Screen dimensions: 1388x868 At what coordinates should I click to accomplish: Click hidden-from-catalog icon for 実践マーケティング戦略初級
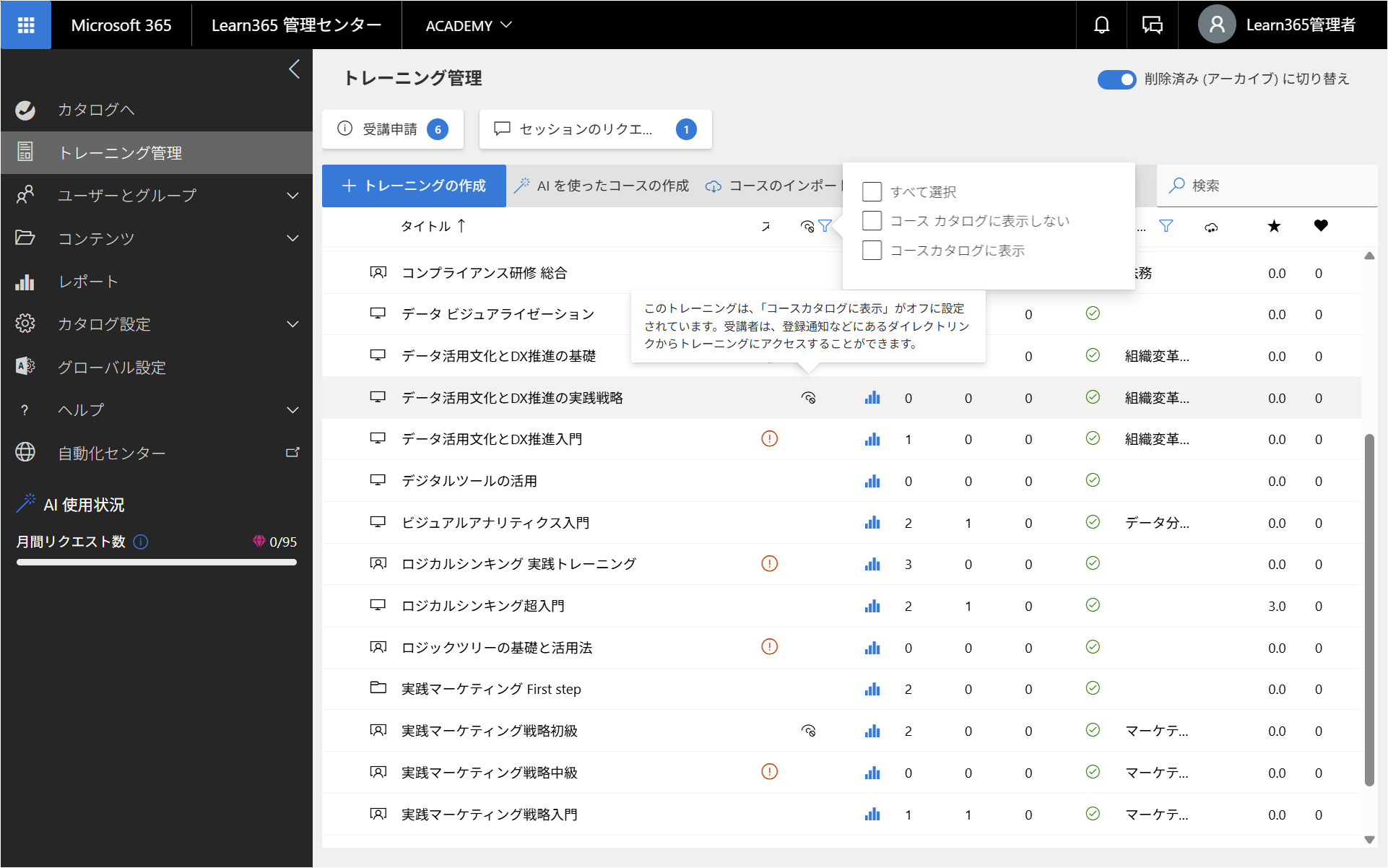(x=808, y=731)
